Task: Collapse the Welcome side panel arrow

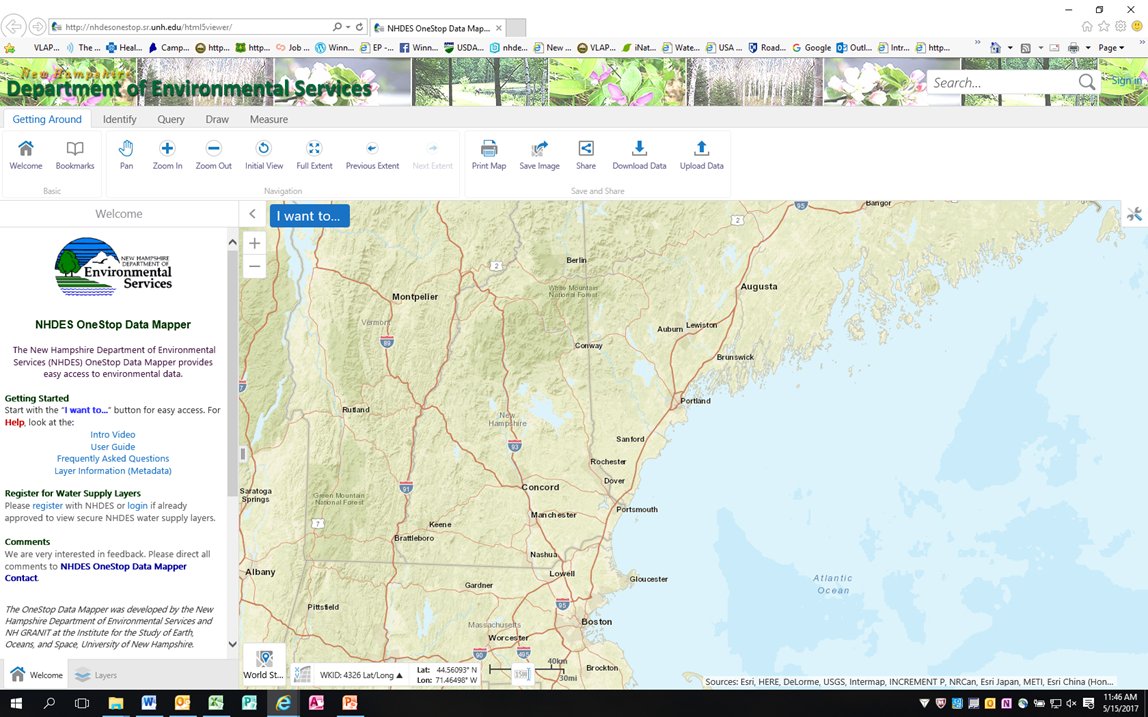Action: [252, 214]
